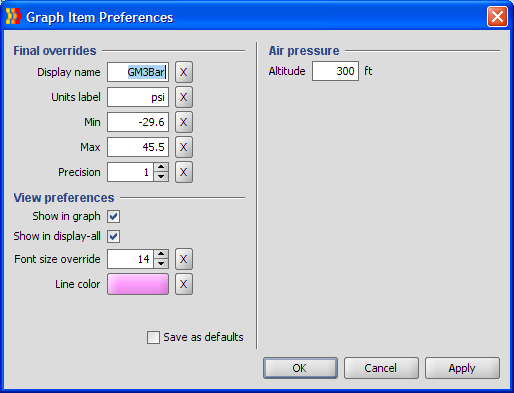Reset the Max value with X
514x393 pixels.
184,147
